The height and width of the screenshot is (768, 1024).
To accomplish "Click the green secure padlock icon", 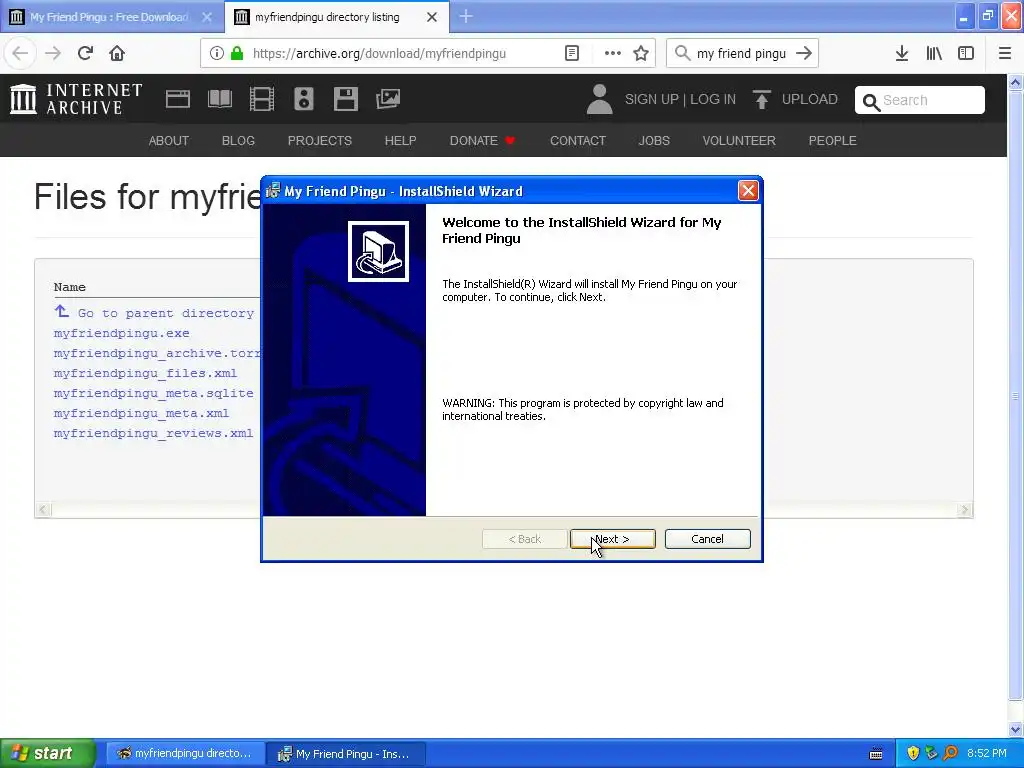I will [237, 53].
